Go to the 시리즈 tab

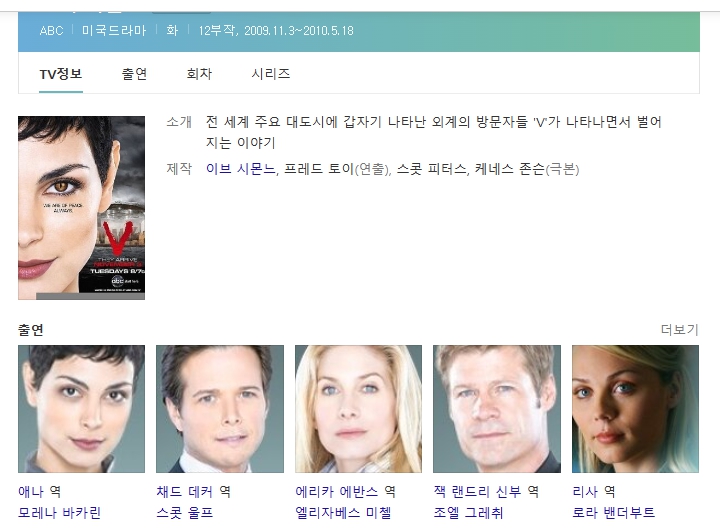pos(270,74)
